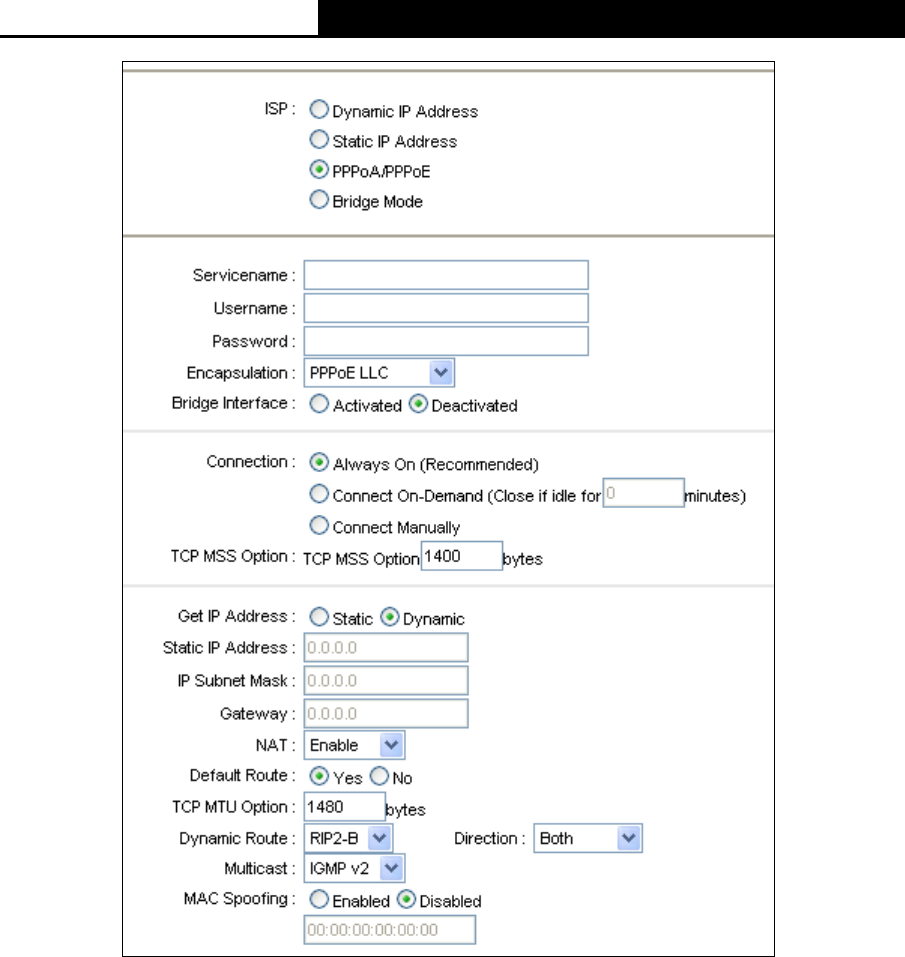Select Static IP Address ISP option

point(319,139)
